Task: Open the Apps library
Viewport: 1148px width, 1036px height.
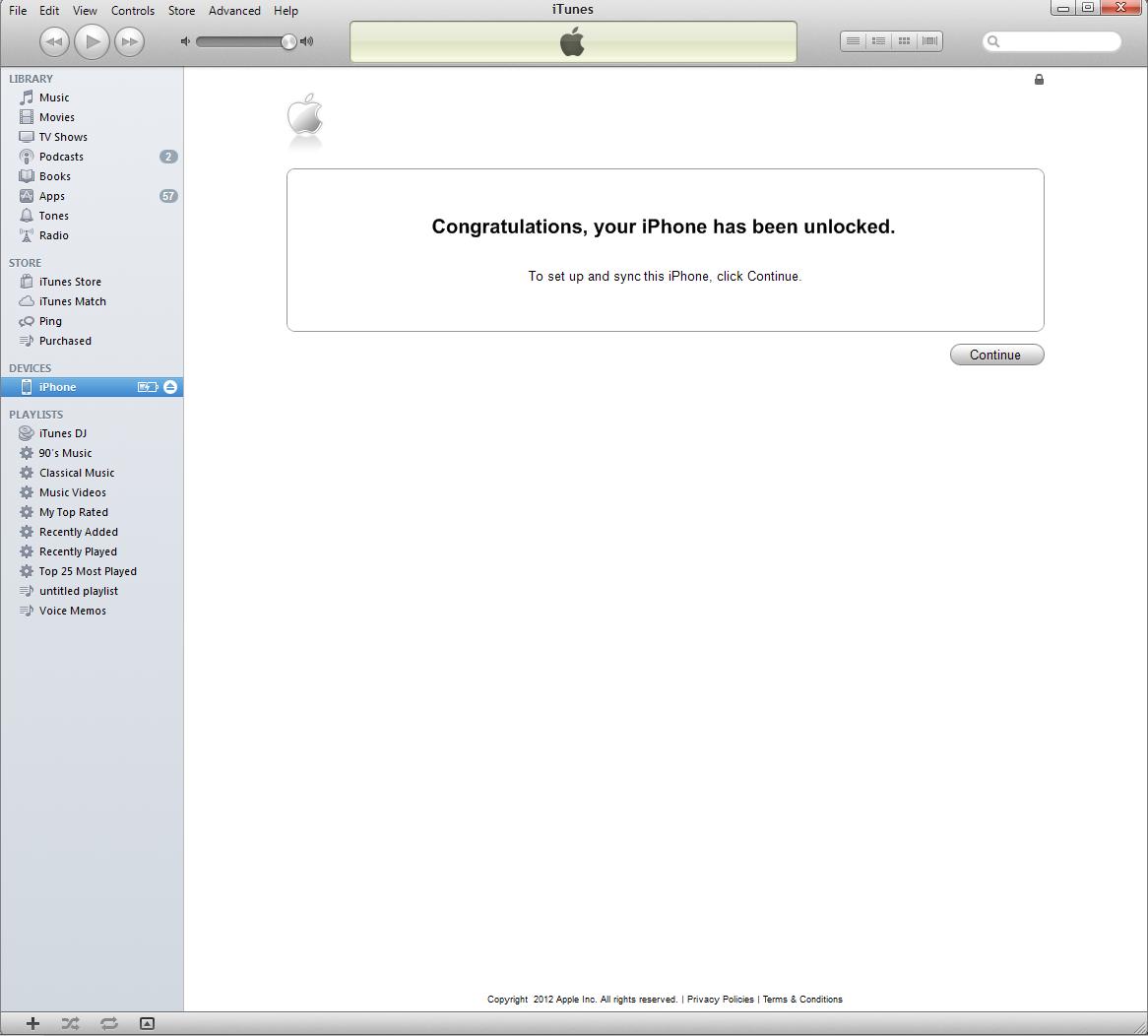Action: (x=92, y=196)
